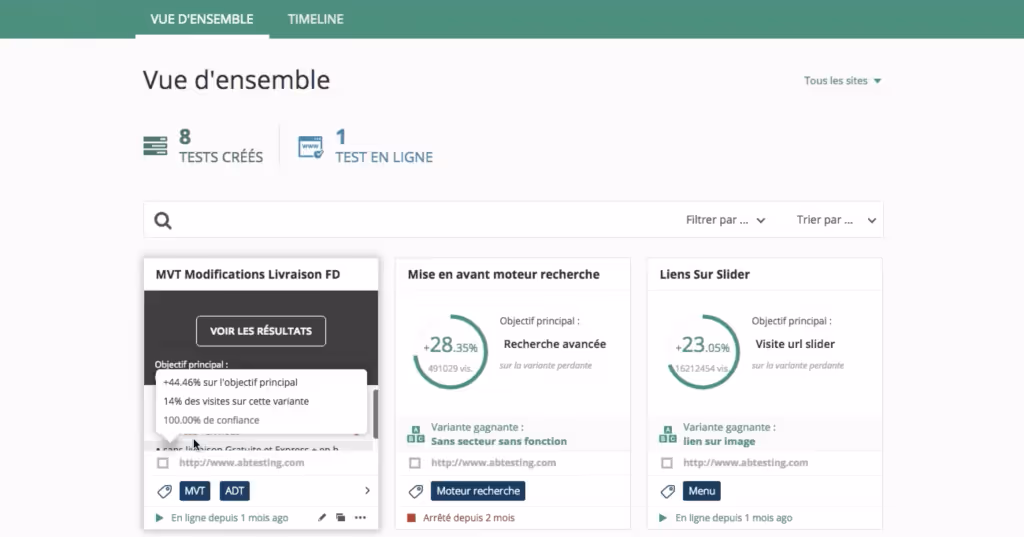Click Arrêté depuis 2 mois status text

click(469, 517)
